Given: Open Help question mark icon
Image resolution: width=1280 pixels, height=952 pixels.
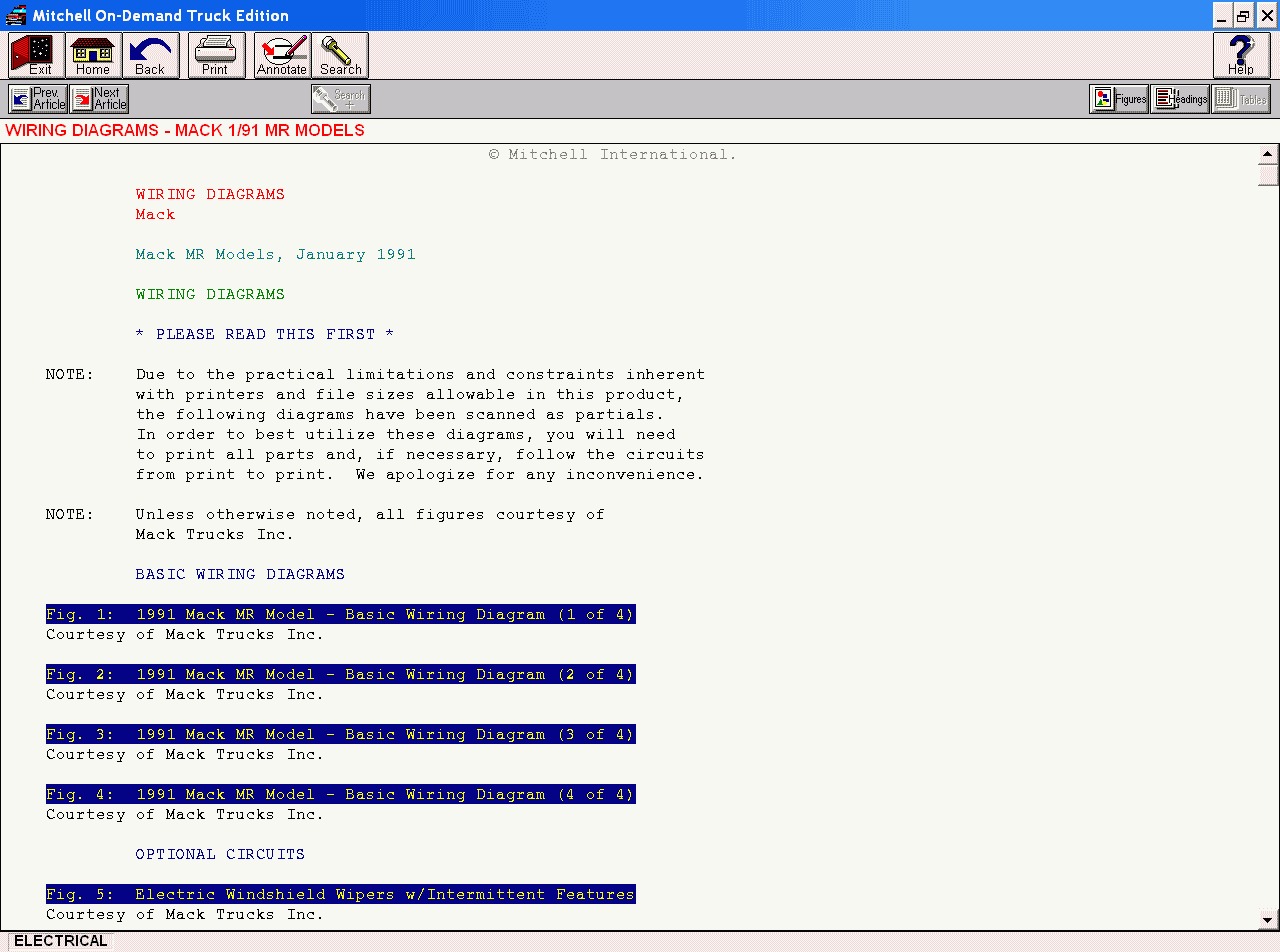Looking at the screenshot, I should tap(1241, 55).
